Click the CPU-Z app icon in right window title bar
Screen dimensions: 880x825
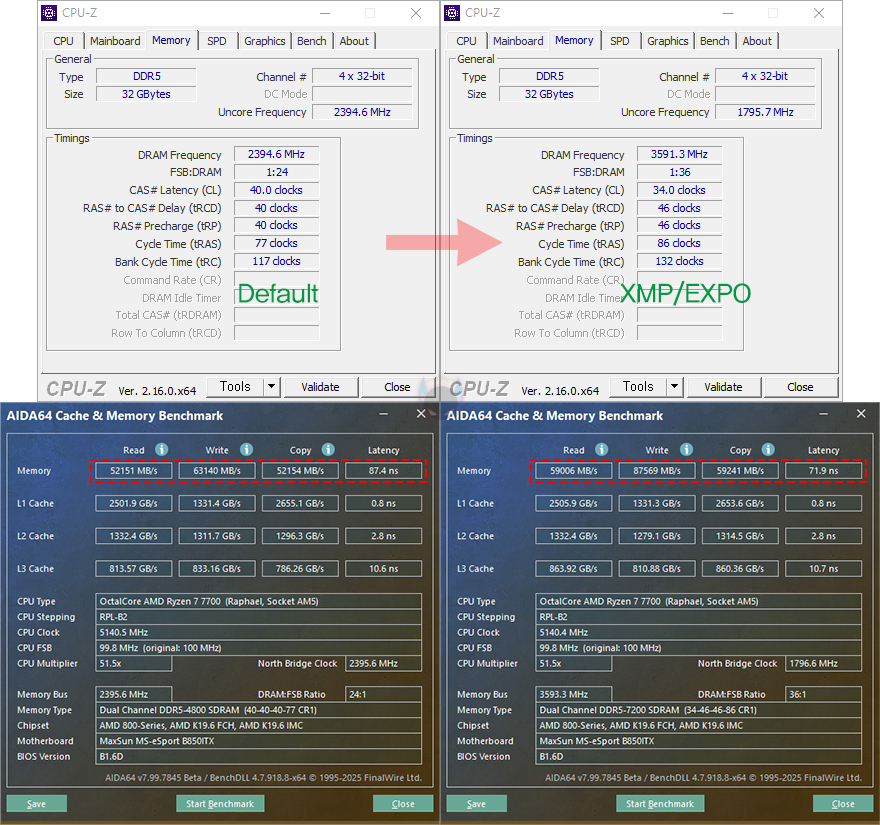tap(452, 12)
